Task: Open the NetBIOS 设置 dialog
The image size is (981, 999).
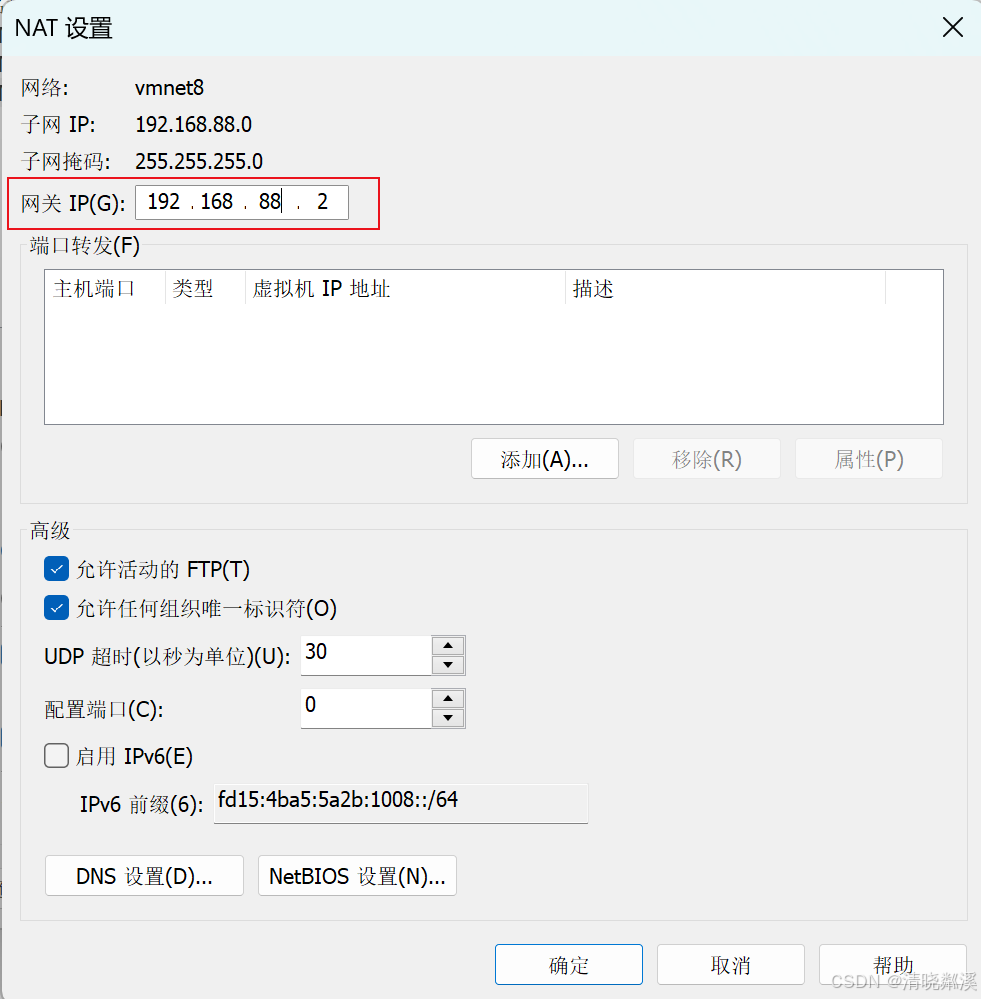Action: [x=357, y=875]
